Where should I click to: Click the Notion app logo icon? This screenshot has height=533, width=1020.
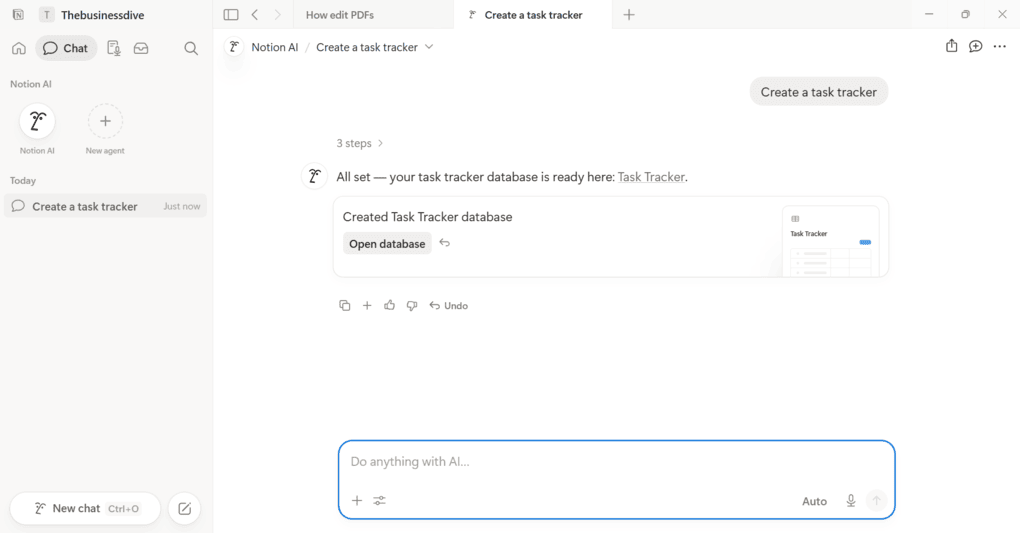pos(18,14)
